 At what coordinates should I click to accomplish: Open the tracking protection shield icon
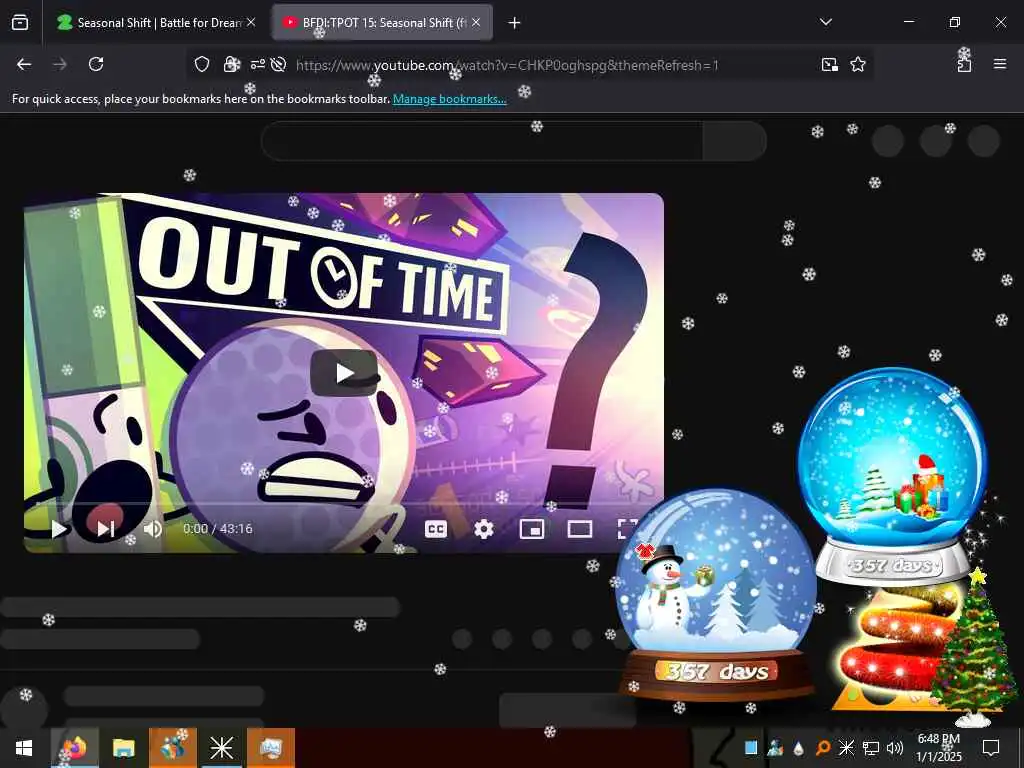[202, 64]
